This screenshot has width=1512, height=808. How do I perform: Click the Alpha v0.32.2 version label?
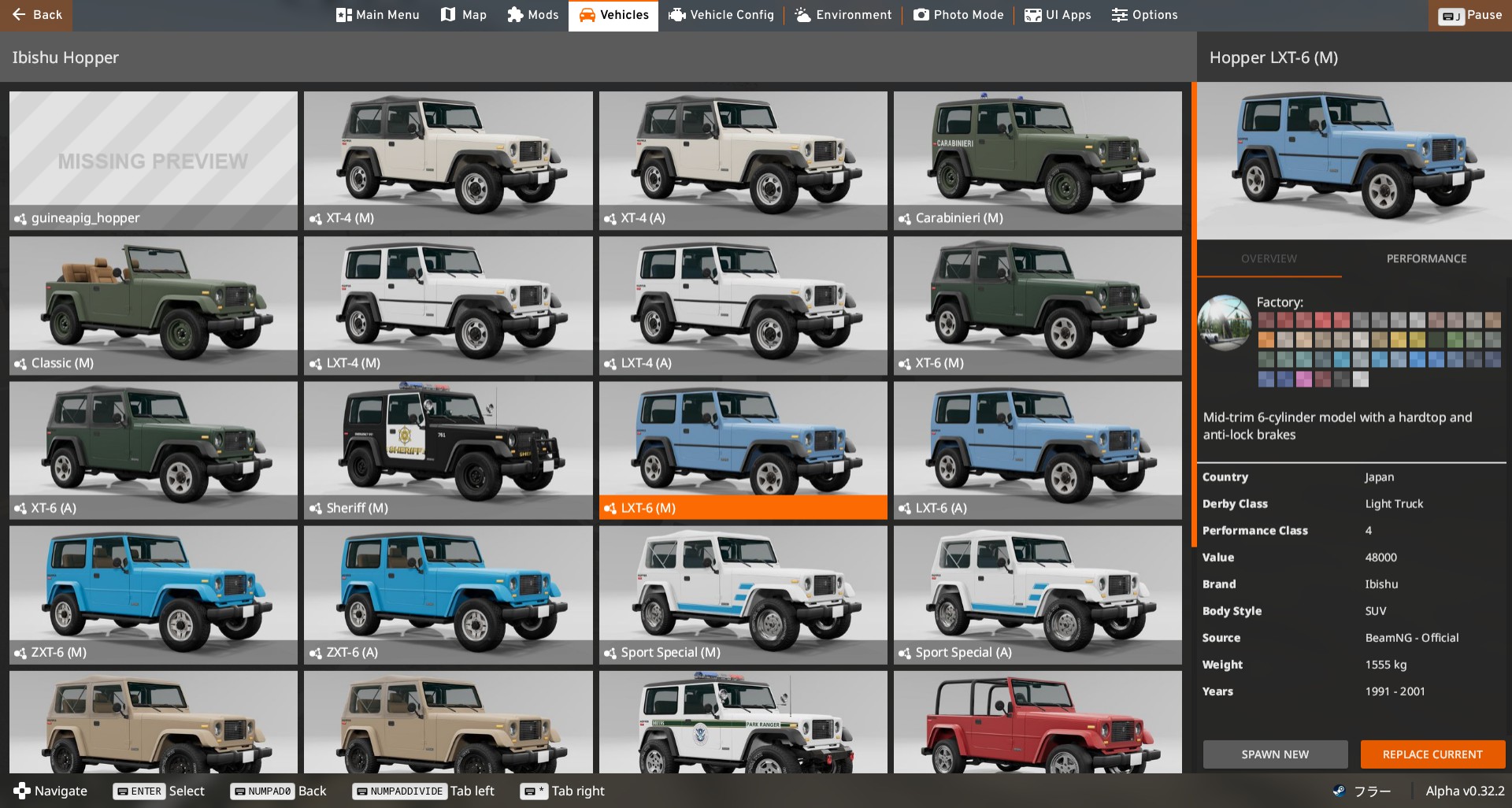1465,791
